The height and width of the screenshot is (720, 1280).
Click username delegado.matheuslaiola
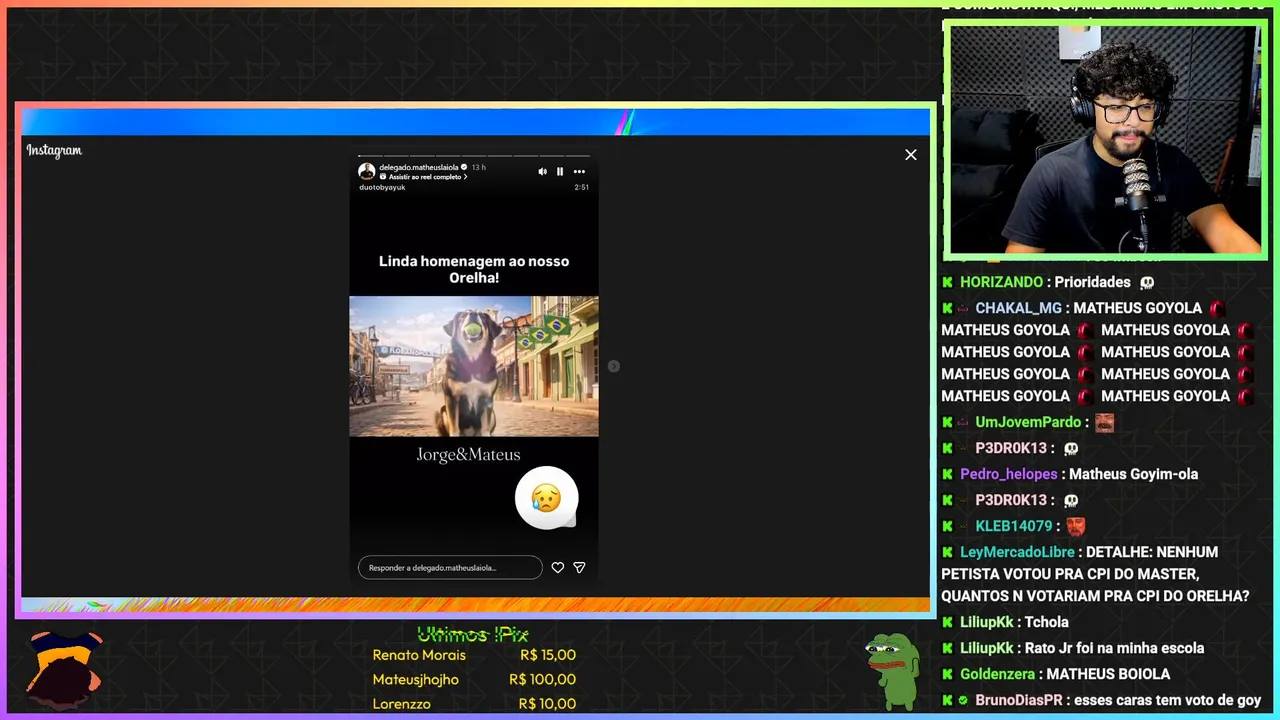coord(419,167)
